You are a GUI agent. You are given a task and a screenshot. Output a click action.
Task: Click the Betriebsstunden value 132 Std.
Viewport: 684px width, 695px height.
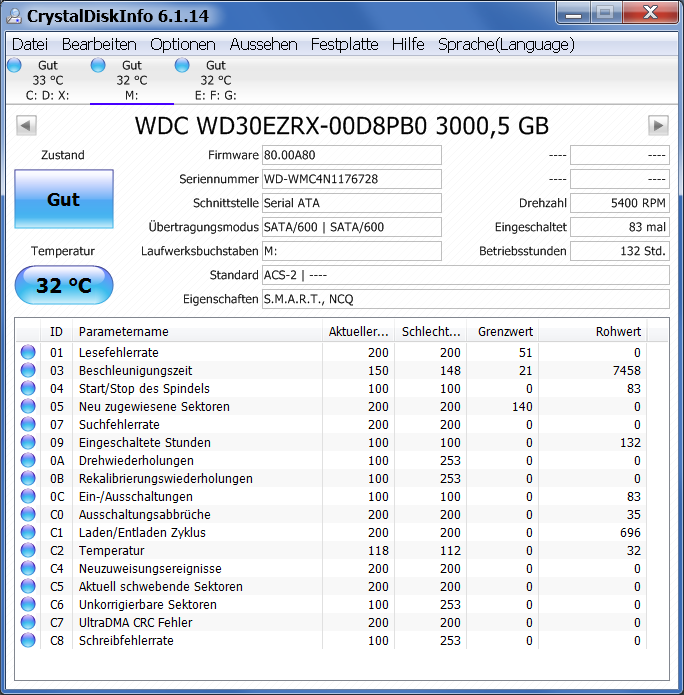point(620,251)
